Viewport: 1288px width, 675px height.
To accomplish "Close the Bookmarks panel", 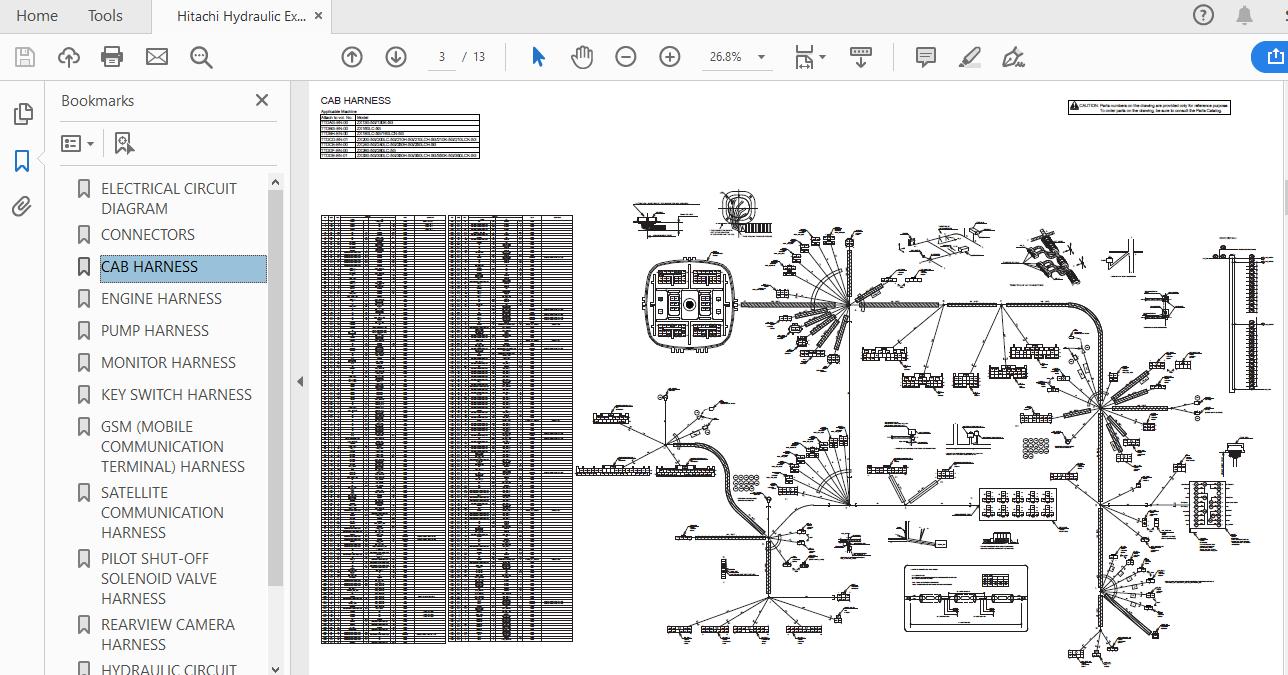I will coord(262,100).
